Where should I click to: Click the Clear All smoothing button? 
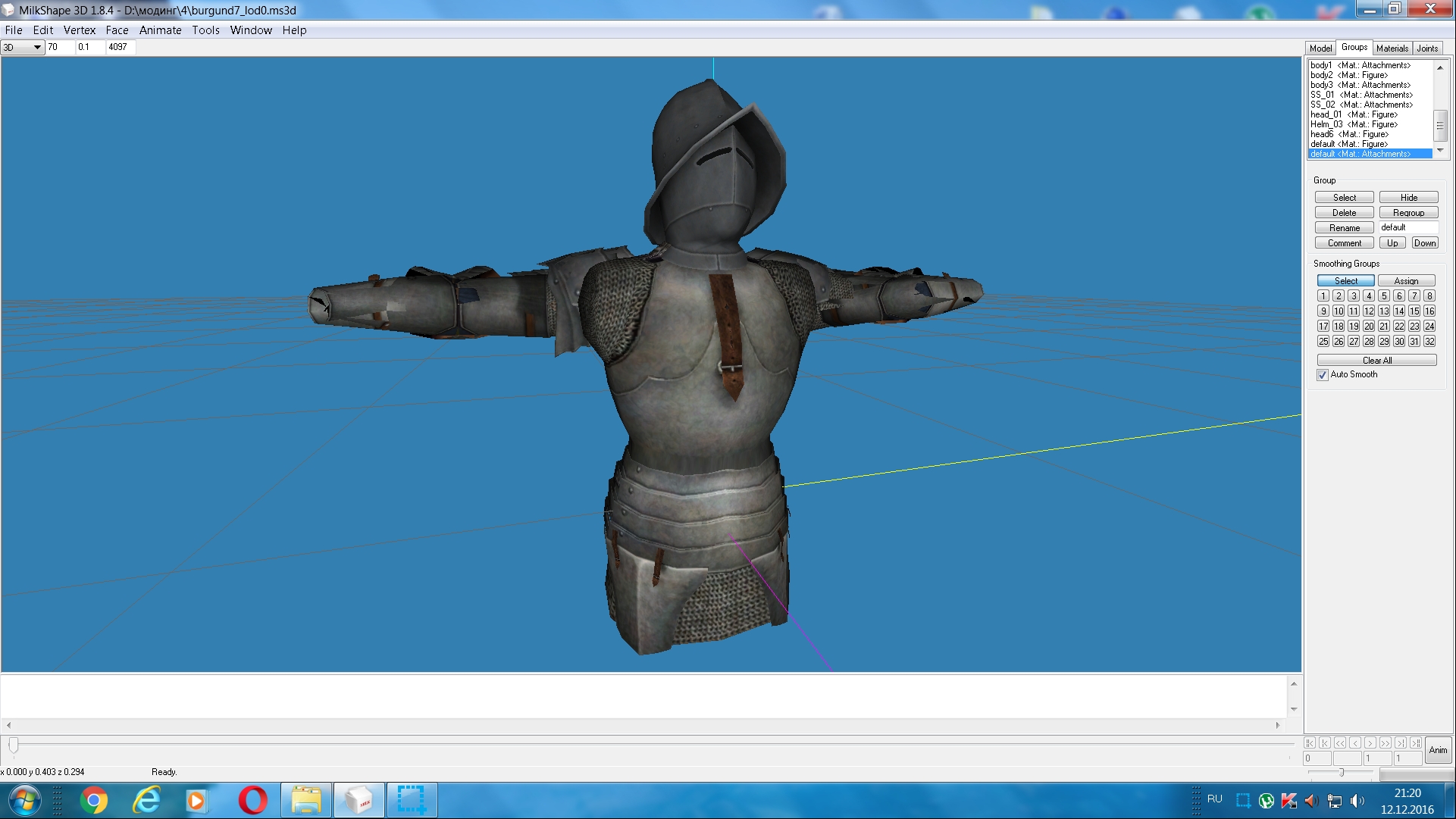pos(1376,361)
